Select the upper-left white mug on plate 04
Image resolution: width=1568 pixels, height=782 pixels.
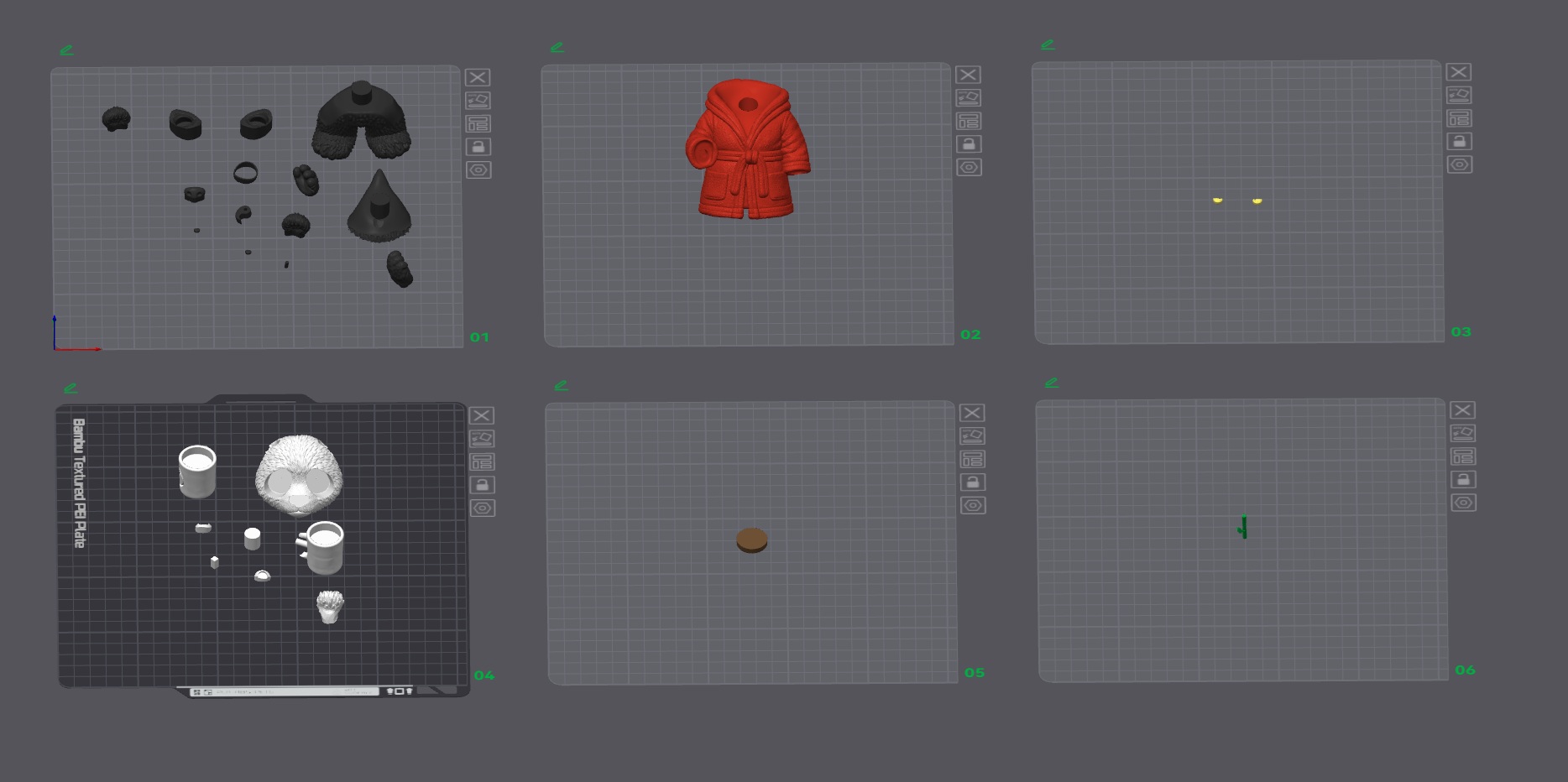tap(197, 472)
